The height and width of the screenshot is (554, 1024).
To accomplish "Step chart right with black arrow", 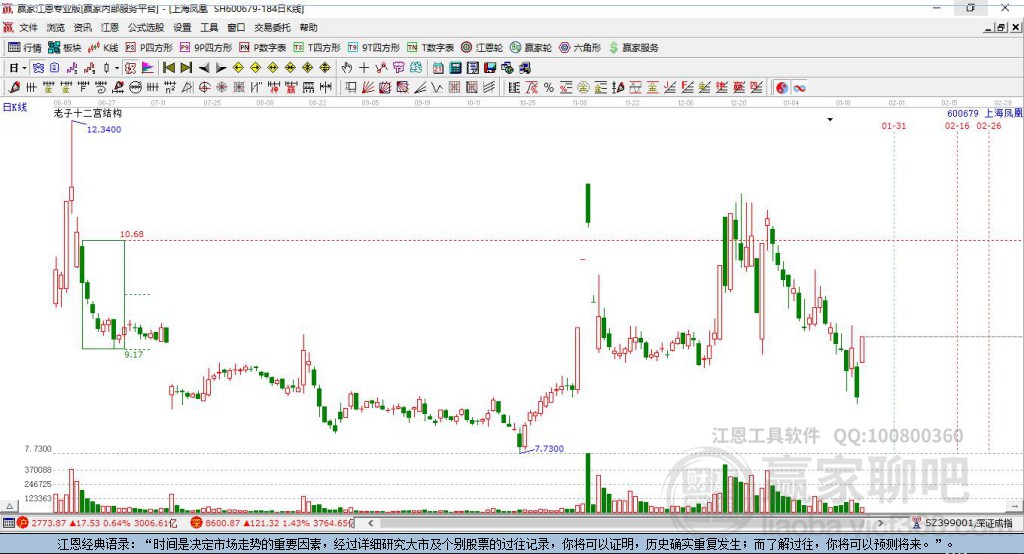I will (221, 68).
